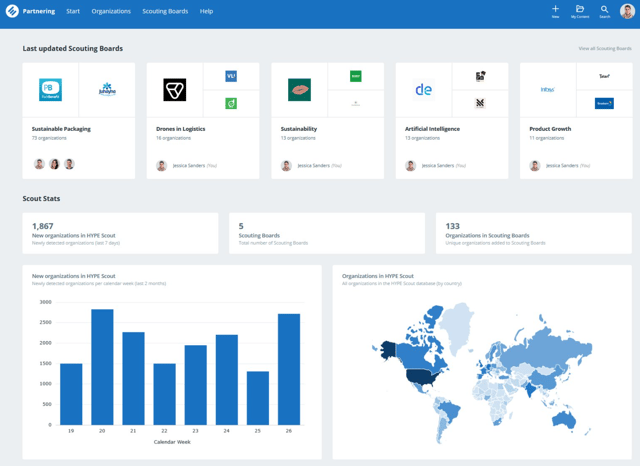640x466 pixels.
Task: Click the New plus icon
Action: point(556,9)
